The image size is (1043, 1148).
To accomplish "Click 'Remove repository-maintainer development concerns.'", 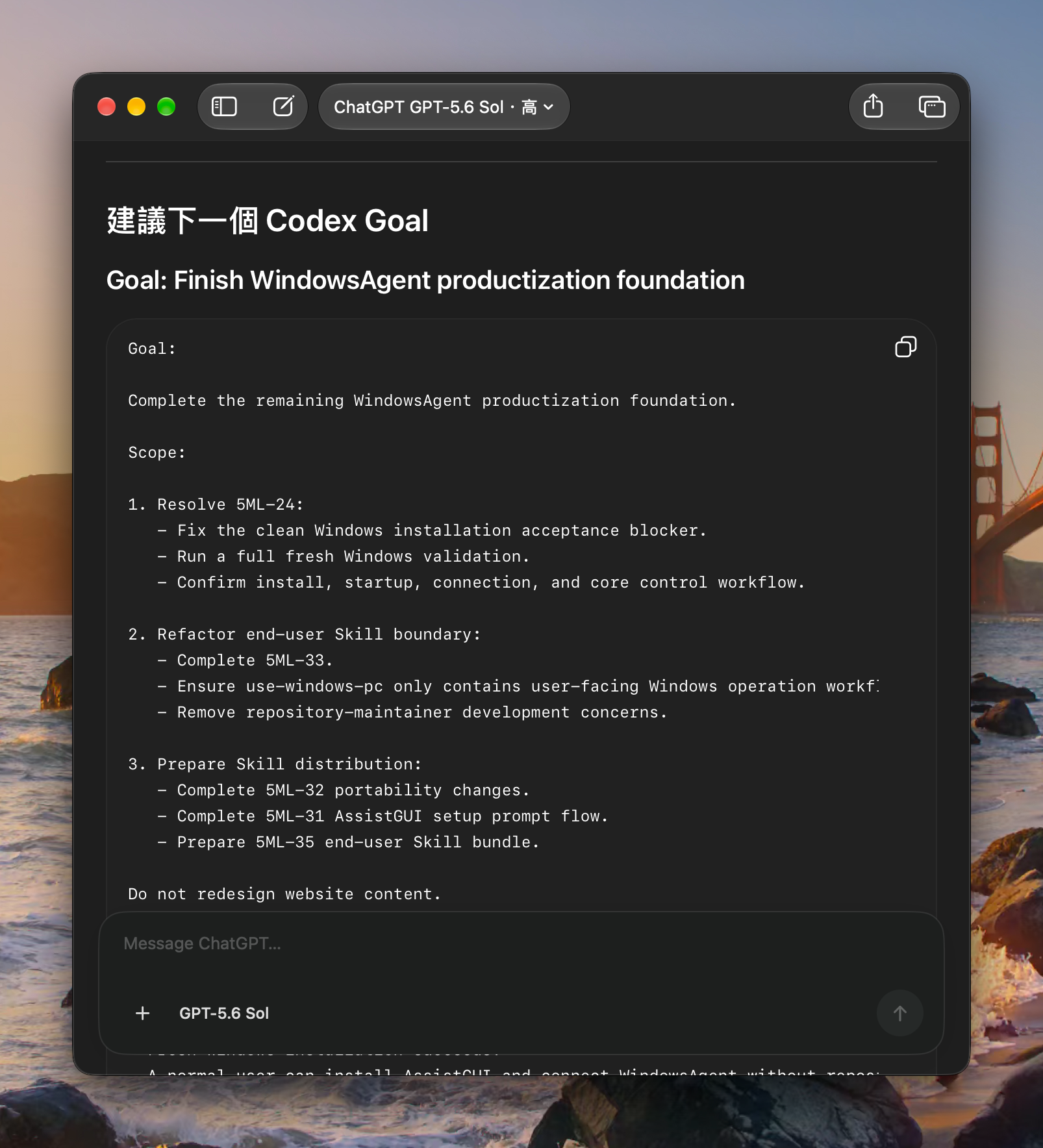I will [x=422, y=712].
